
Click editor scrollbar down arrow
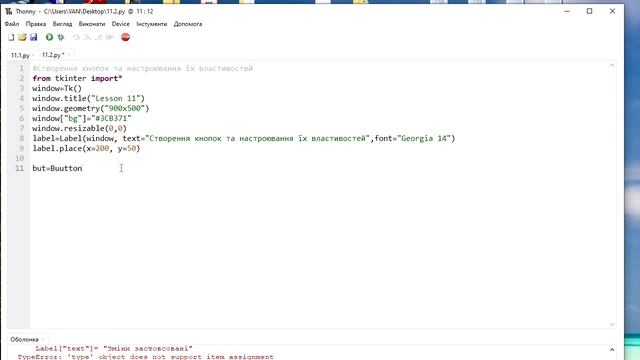[612, 324]
